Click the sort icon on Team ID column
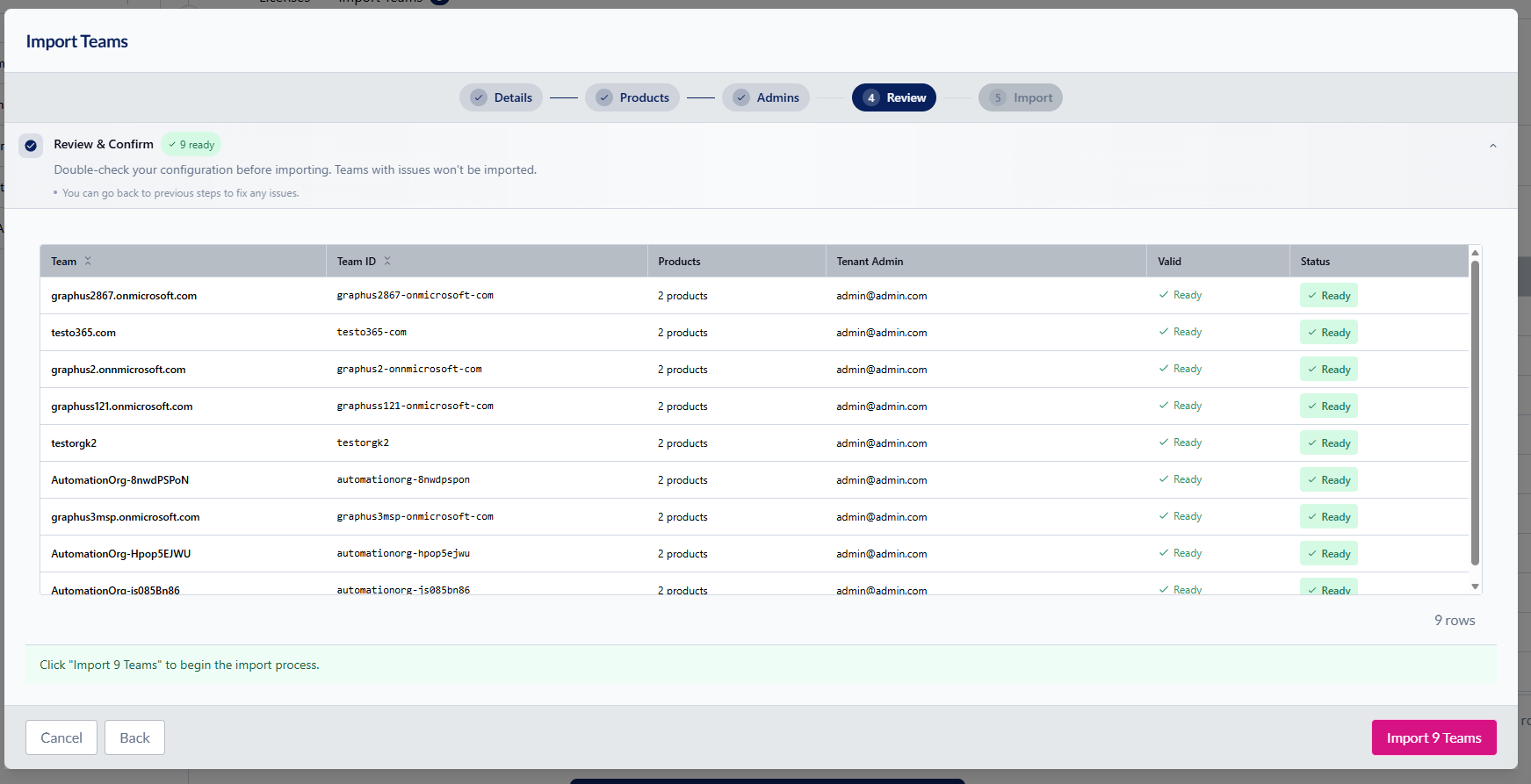Screen dimensions: 1531x784 pos(387,261)
